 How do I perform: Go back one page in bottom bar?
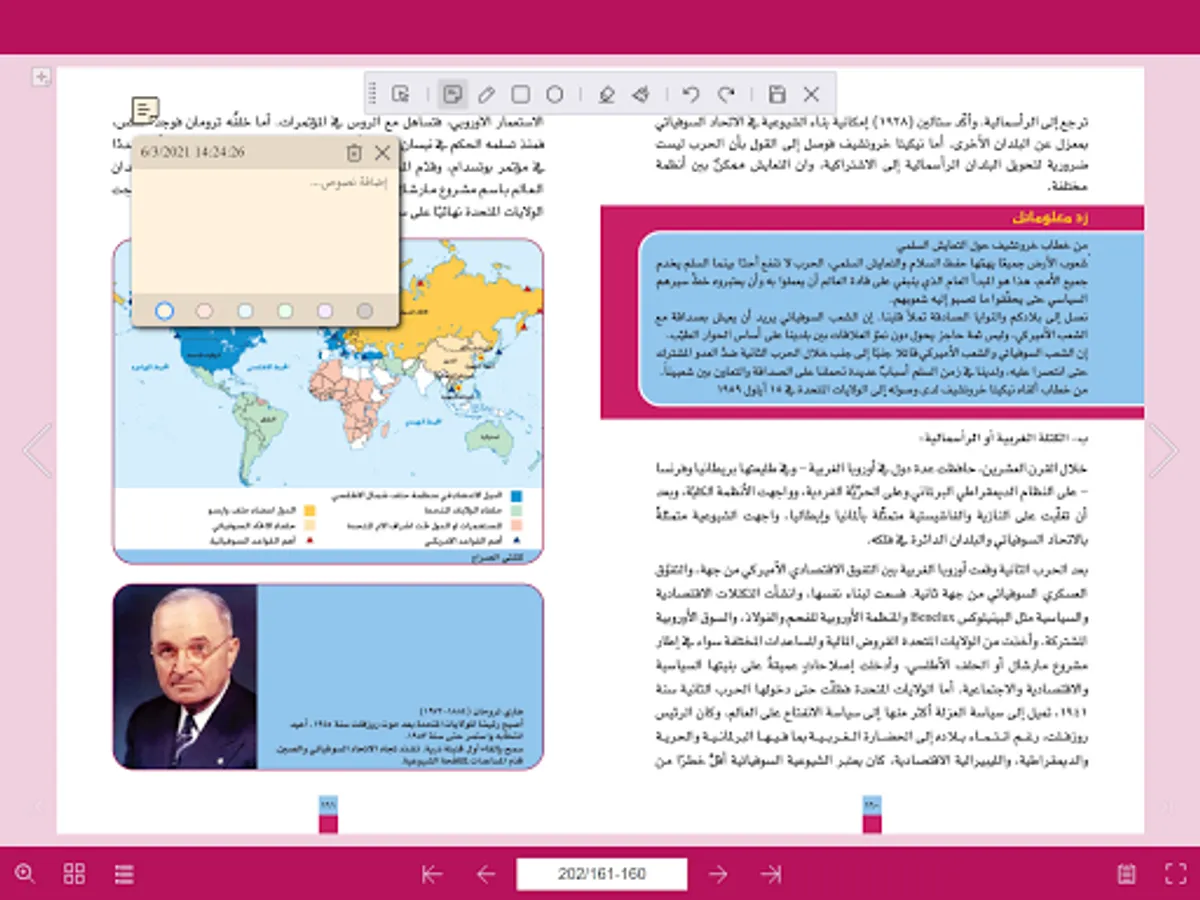[x=486, y=874]
